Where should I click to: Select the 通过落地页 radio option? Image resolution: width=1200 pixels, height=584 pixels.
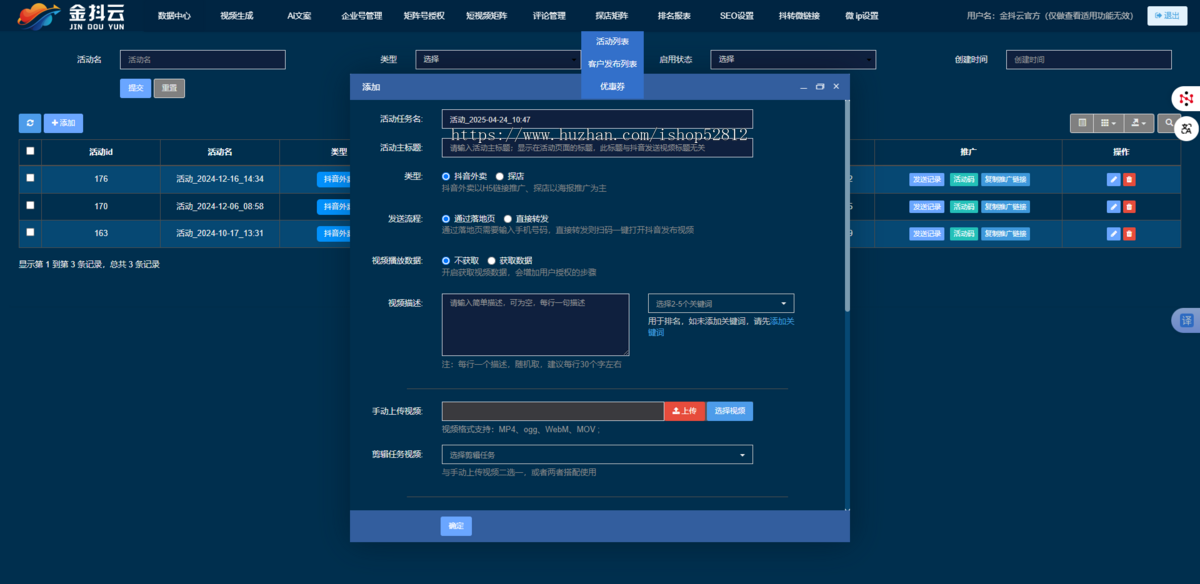click(x=446, y=218)
